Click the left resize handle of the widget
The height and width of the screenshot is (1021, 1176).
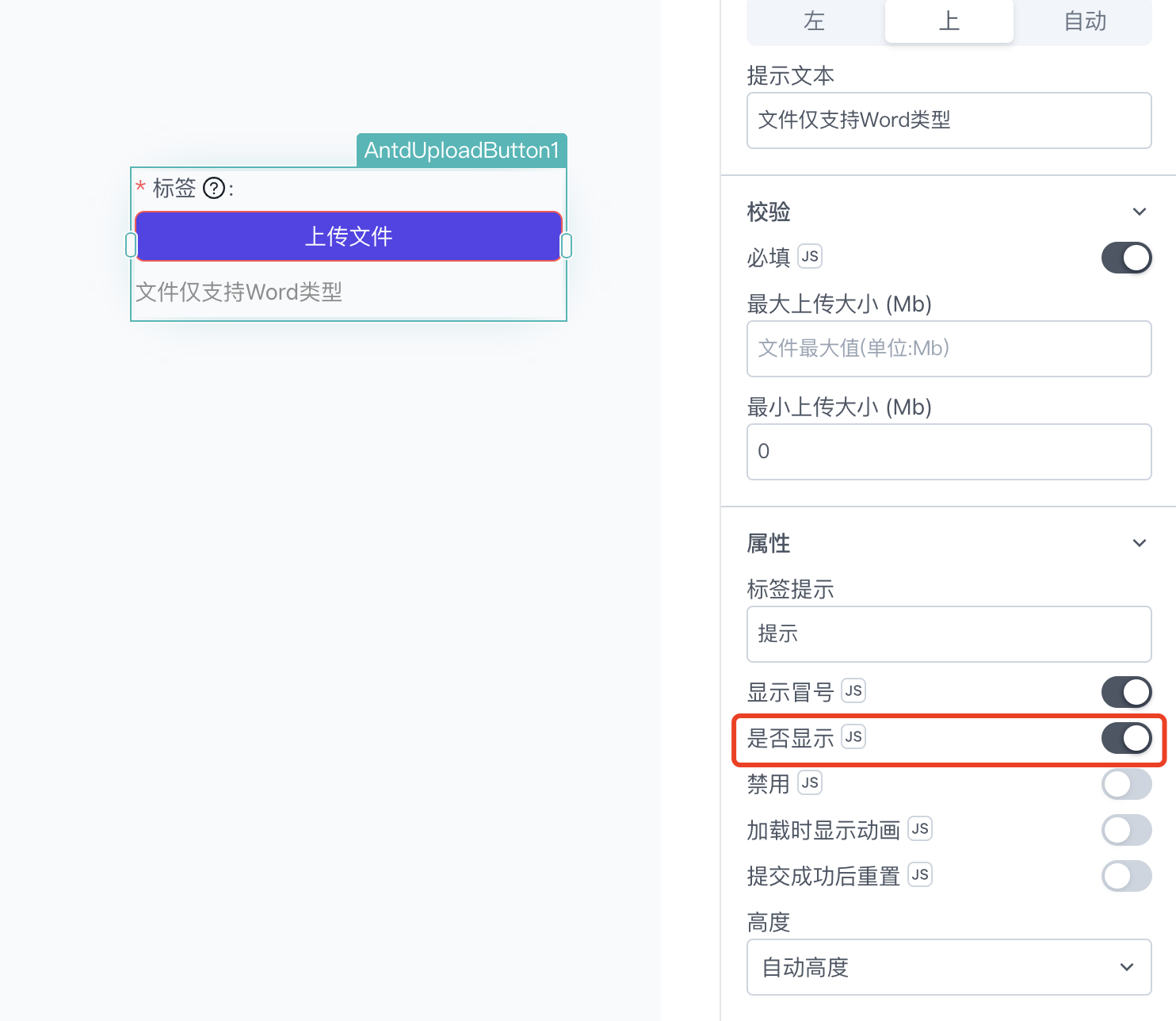131,245
